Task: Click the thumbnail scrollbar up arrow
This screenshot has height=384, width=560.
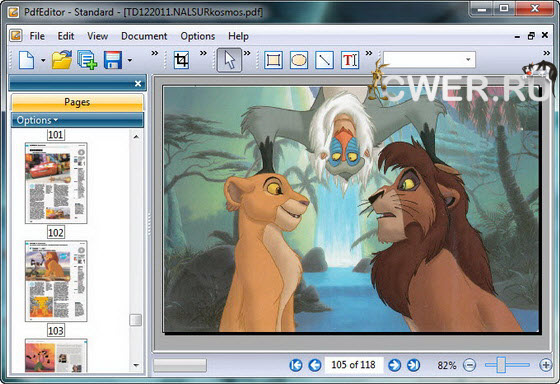Action: 136,137
